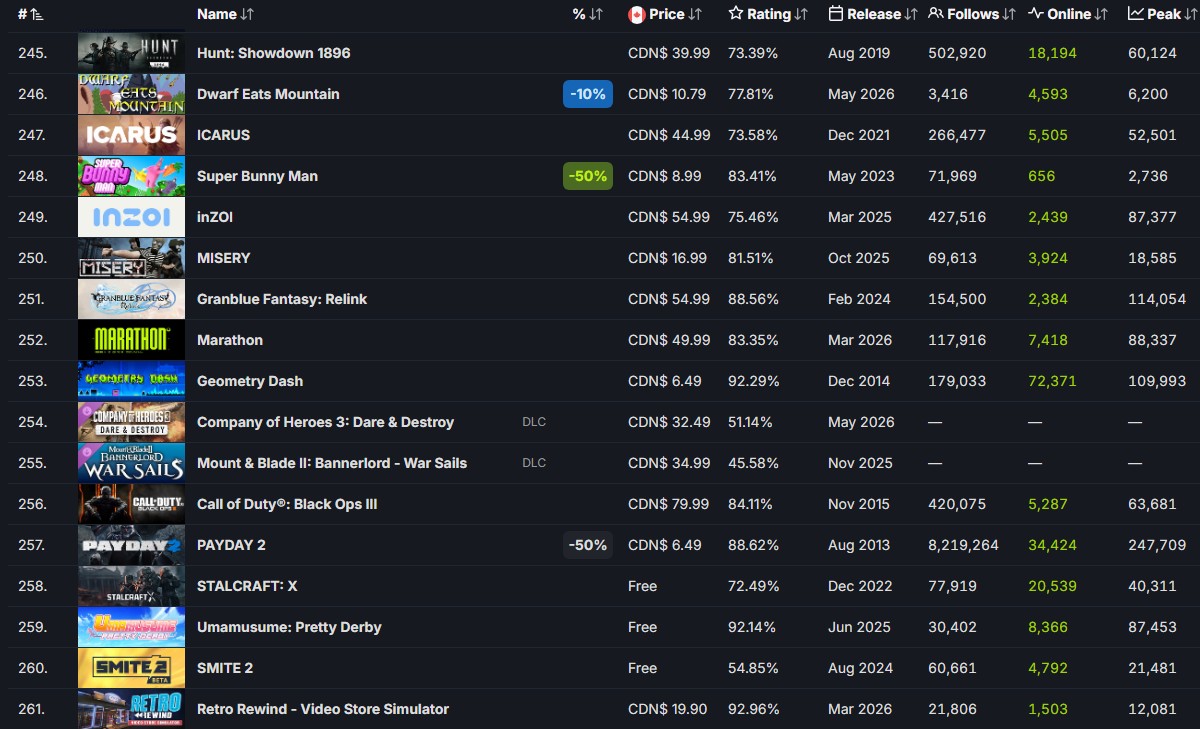Sort by the % discount column
Viewport: 1200px width, 729px height.
(x=587, y=14)
